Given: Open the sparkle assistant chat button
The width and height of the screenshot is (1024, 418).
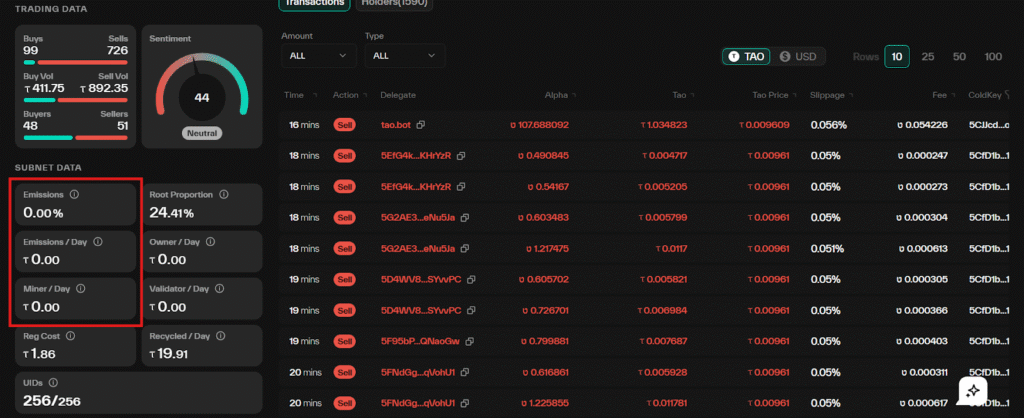Looking at the screenshot, I should (x=973, y=390).
